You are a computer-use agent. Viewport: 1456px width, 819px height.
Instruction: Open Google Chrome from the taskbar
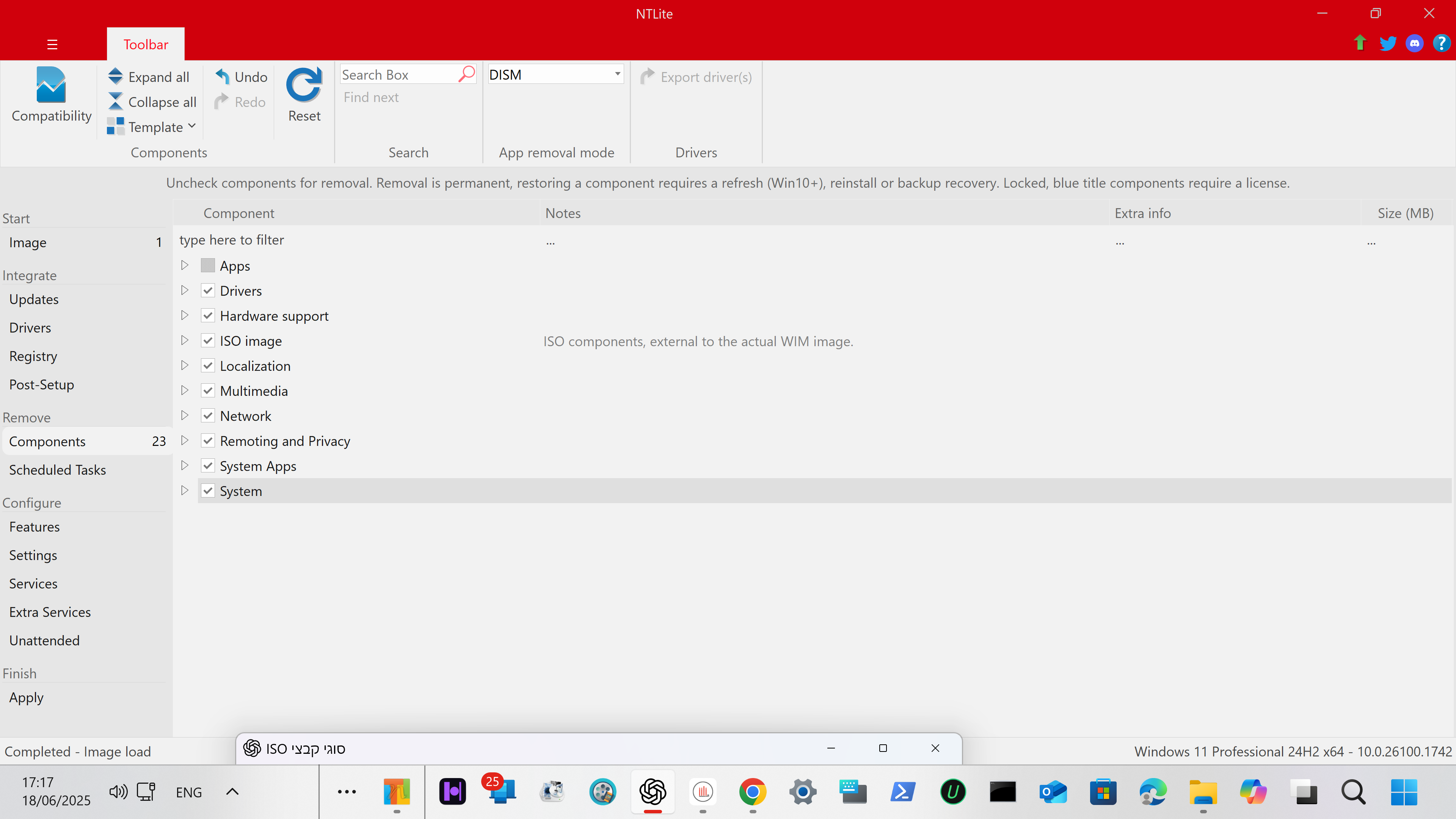(753, 792)
